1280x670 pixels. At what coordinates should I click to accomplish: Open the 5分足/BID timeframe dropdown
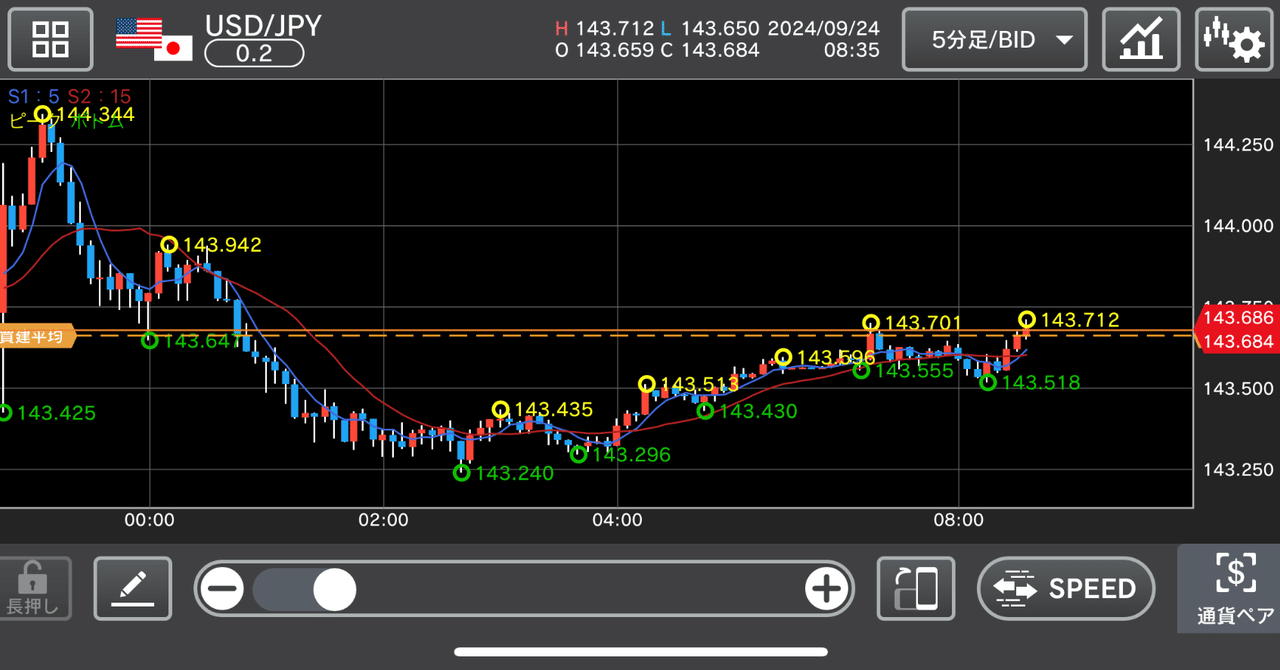point(993,39)
